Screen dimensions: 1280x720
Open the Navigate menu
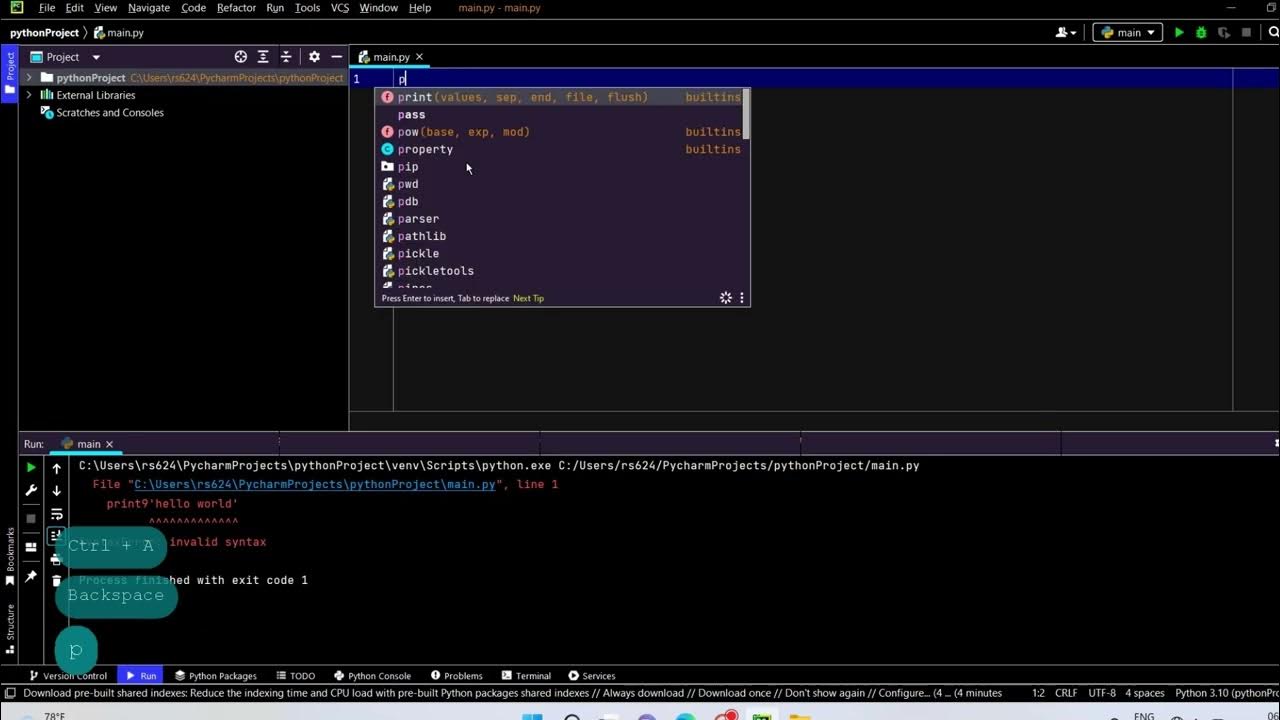click(x=149, y=8)
